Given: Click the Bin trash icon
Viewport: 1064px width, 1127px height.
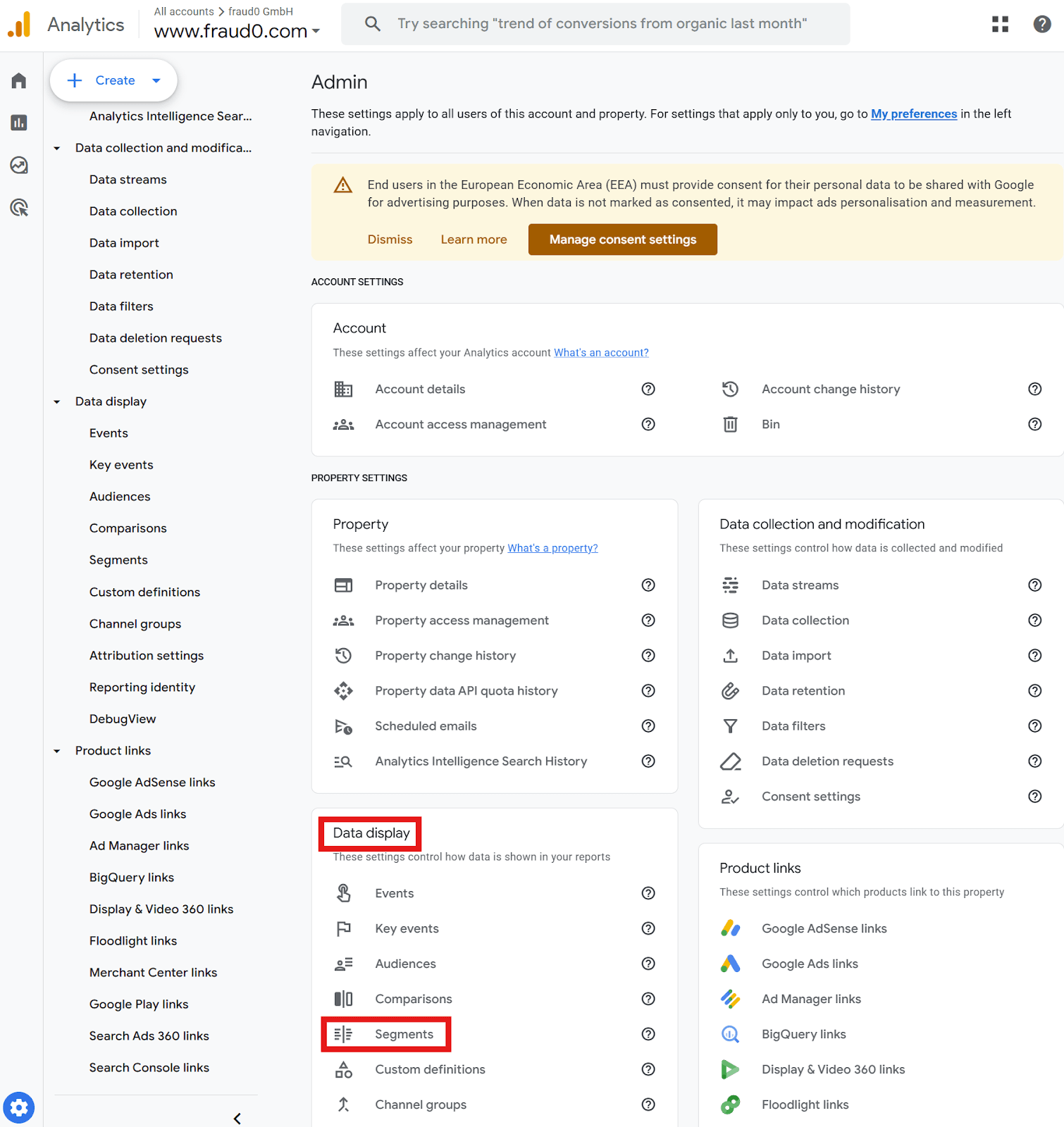Looking at the screenshot, I should click(730, 425).
